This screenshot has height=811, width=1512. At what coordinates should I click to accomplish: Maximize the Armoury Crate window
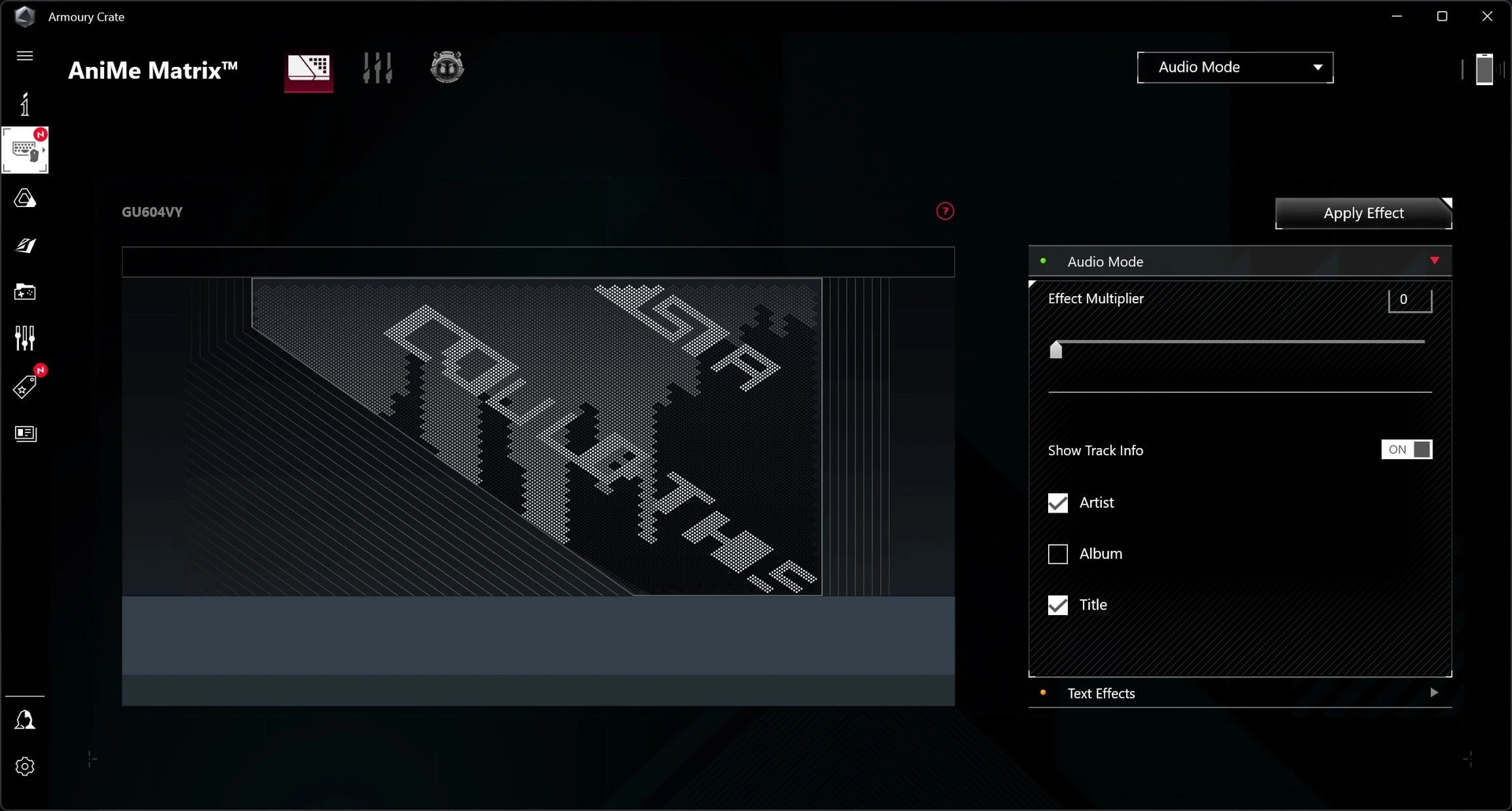(1442, 17)
